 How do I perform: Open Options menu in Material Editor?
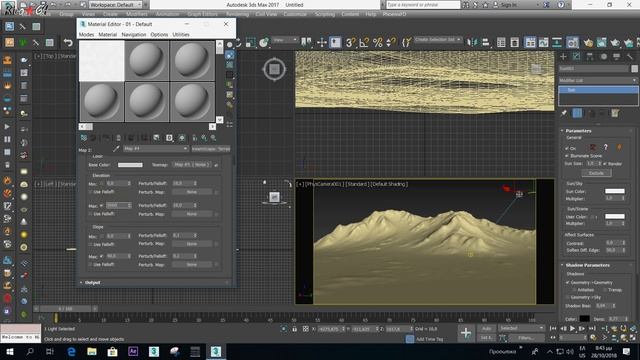(159, 35)
